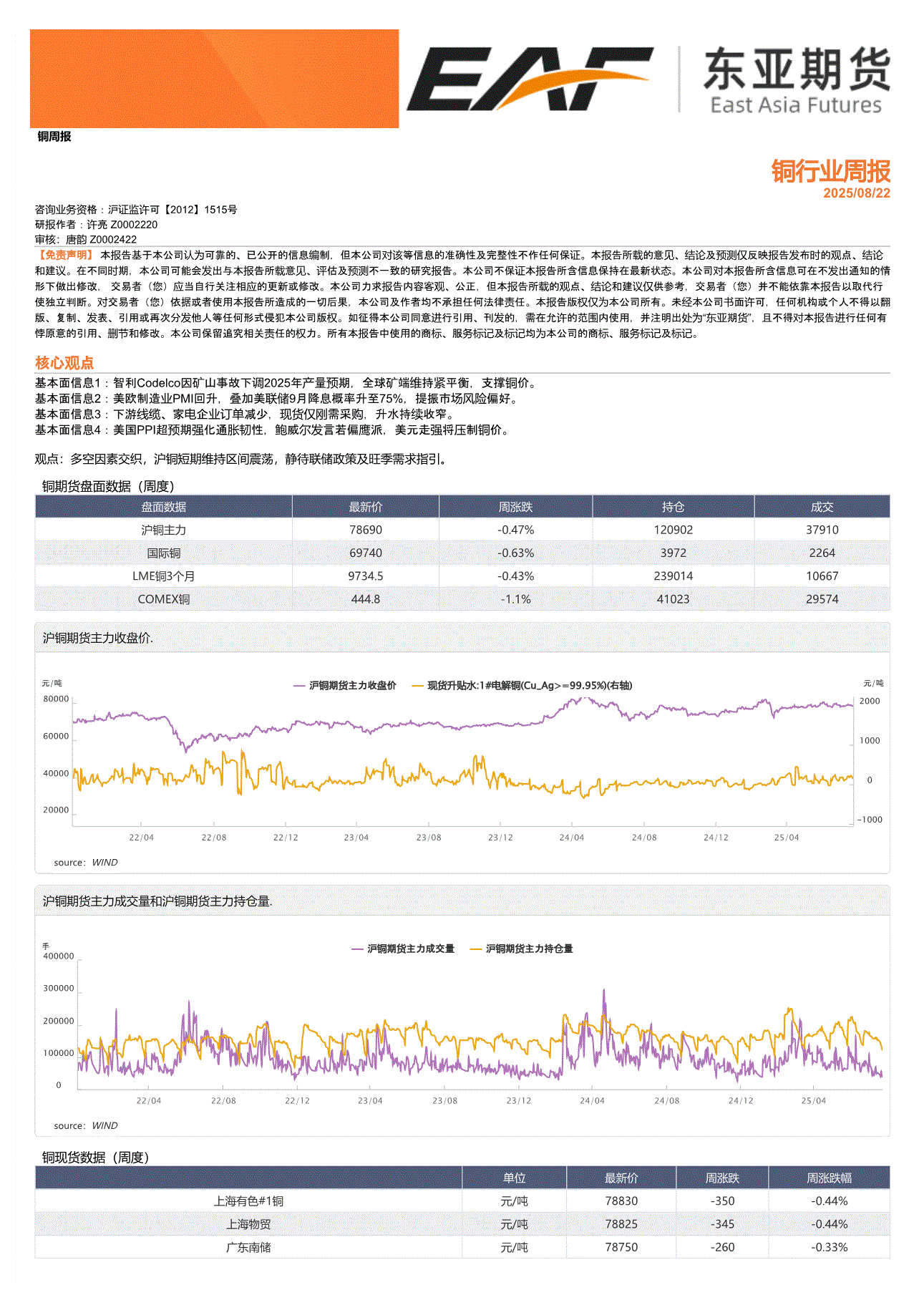Click the 沪铜期货主力收盘价 chart title
This screenshot has width=924, height=1295.
97,638
